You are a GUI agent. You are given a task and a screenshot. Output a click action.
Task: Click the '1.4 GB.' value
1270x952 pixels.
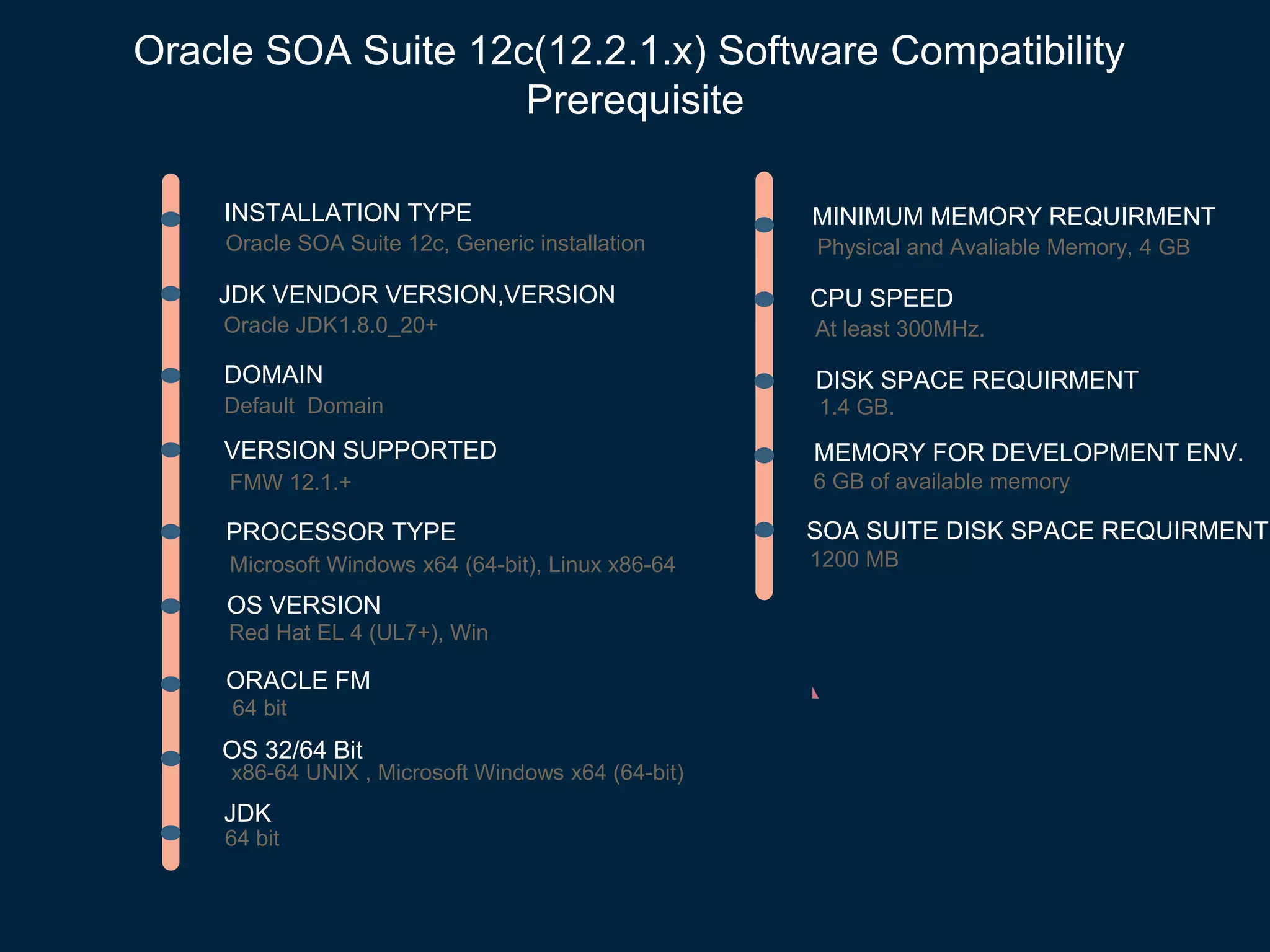pos(857,407)
